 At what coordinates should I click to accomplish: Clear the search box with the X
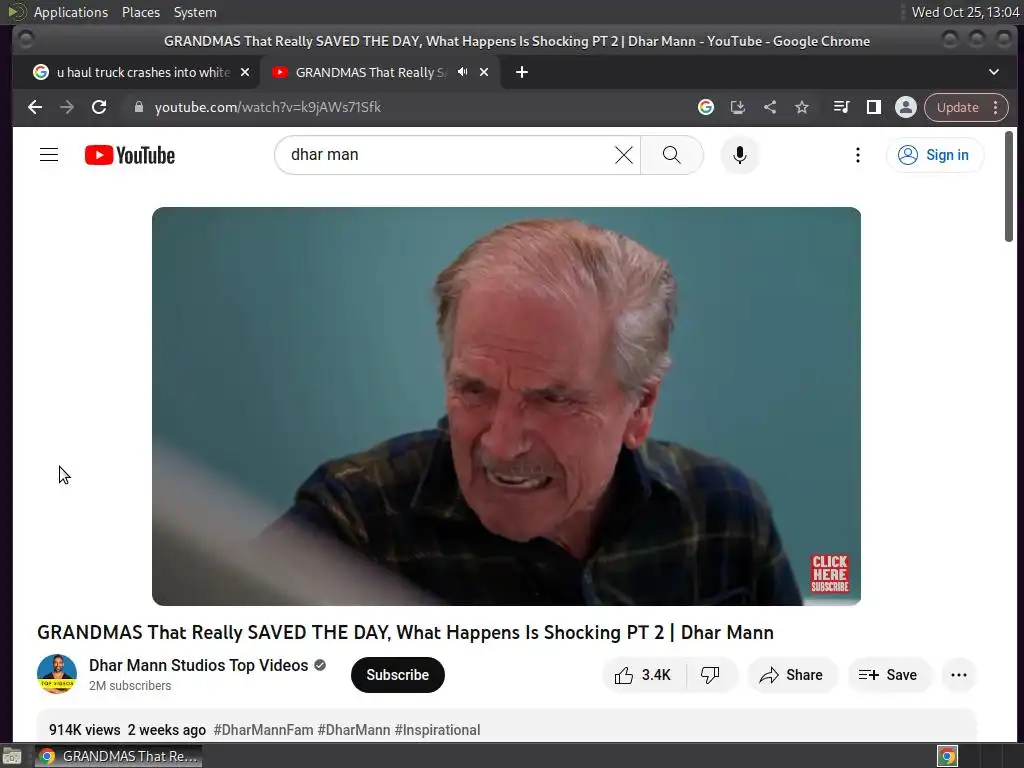(x=624, y=155)
